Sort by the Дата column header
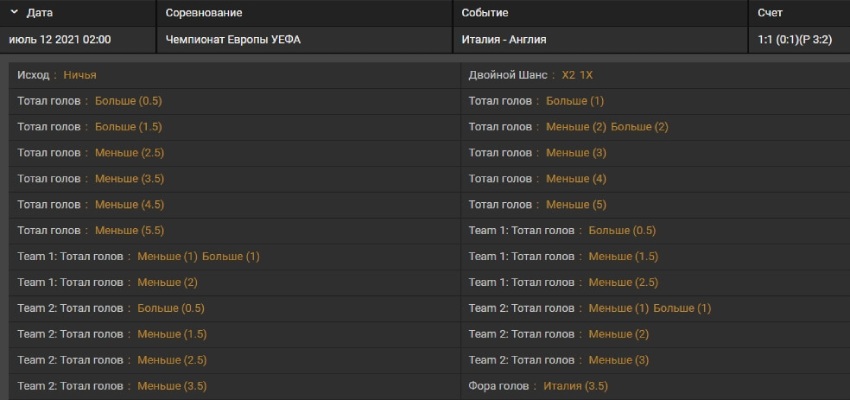850x400 pixels. click(x=40, y=13)
